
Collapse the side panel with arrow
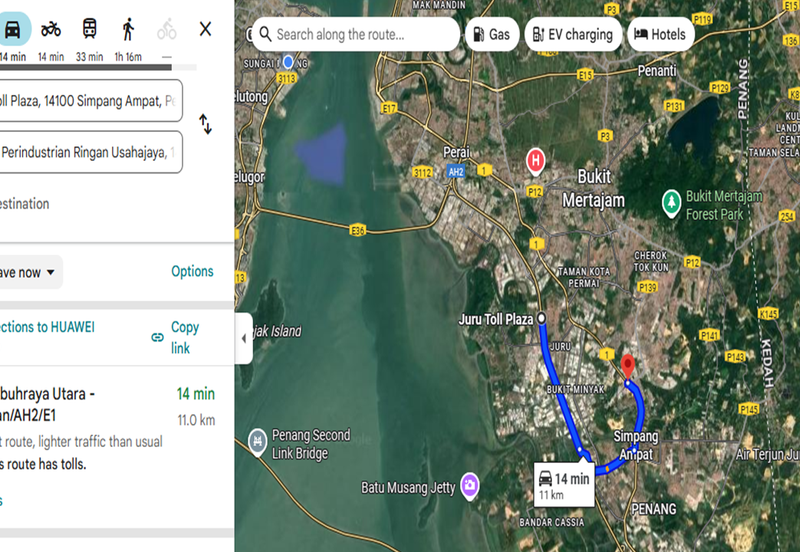coord(244,339)
